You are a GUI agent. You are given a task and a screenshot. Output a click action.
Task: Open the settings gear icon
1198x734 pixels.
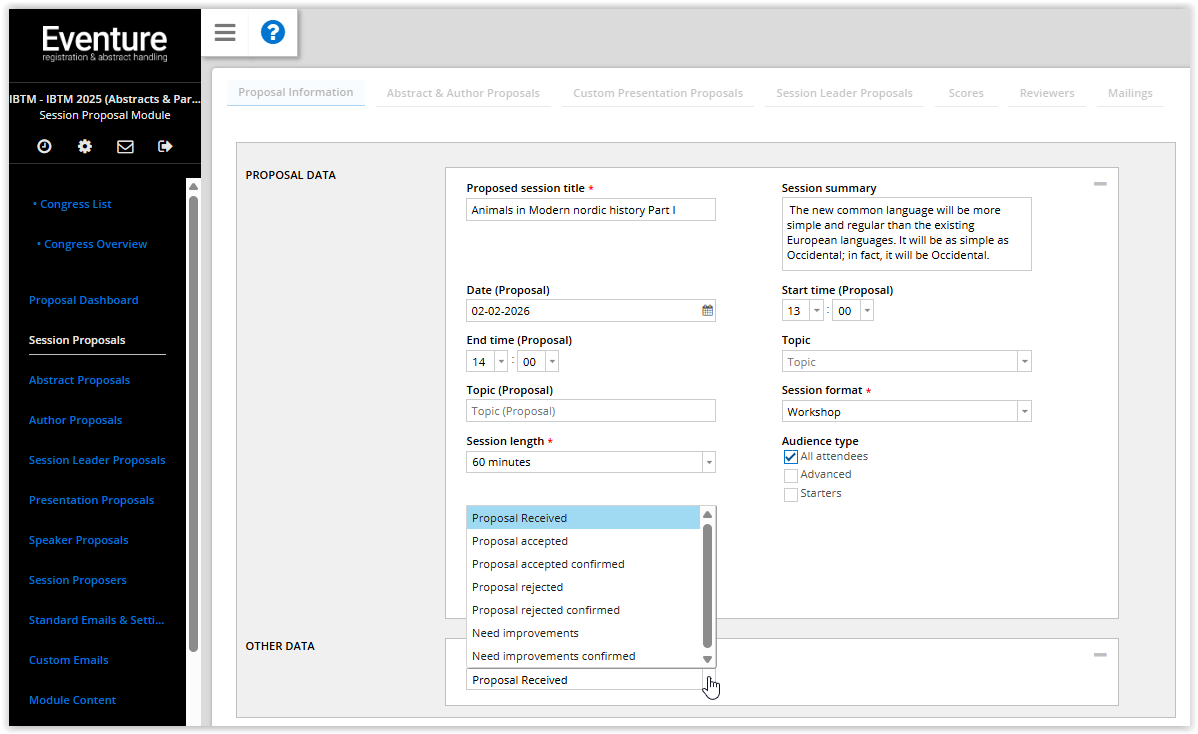point(85,147)
